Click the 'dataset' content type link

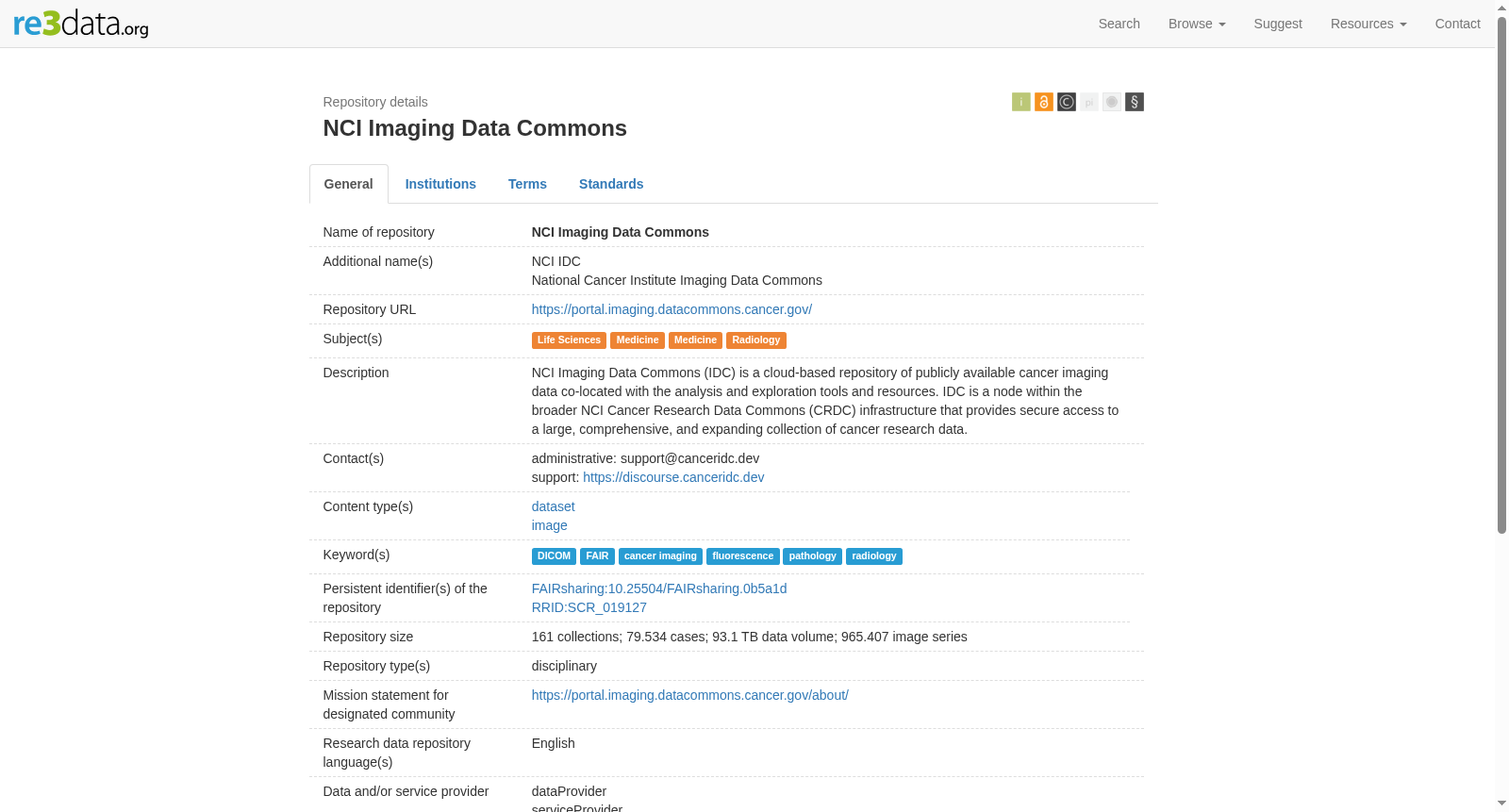(554, 506)
